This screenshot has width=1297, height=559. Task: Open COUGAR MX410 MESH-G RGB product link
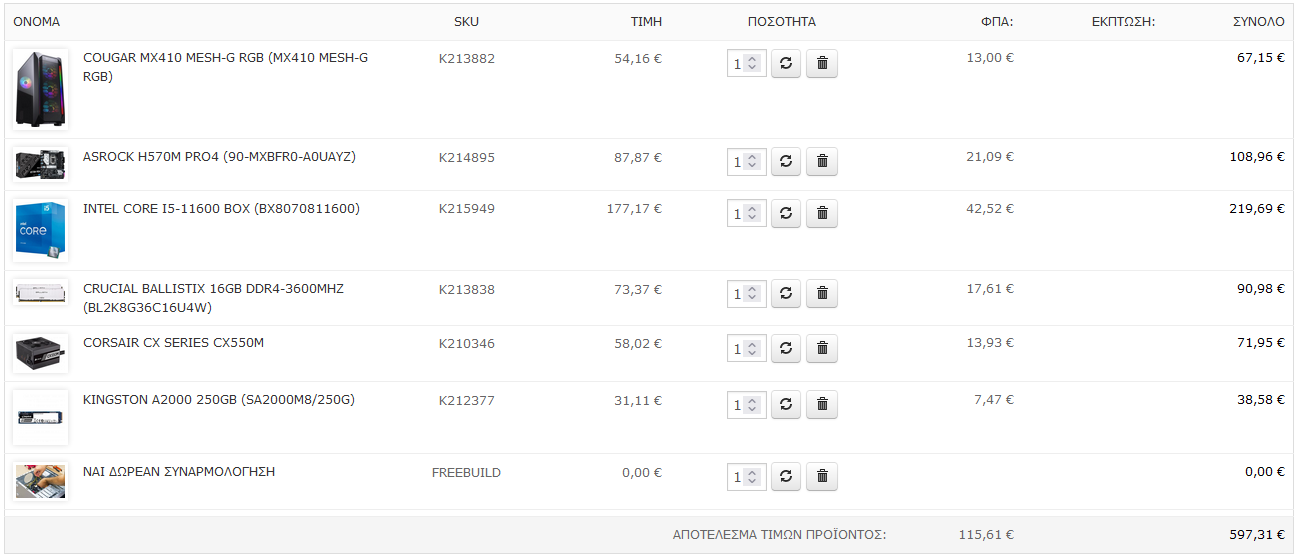[x=225, y=67]
